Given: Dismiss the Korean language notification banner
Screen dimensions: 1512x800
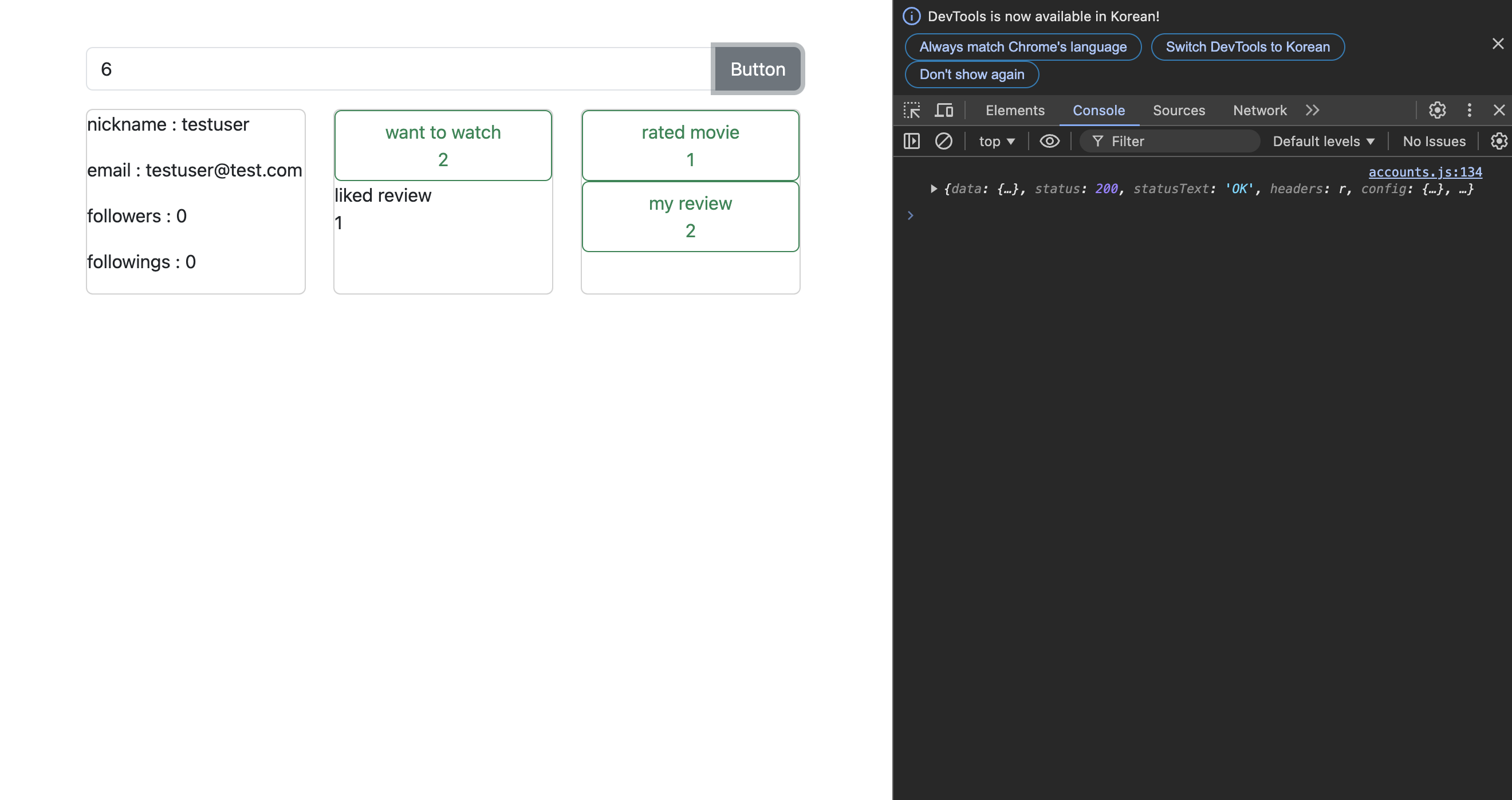Looking at the screenshot, I should (x=1498, y=44).
